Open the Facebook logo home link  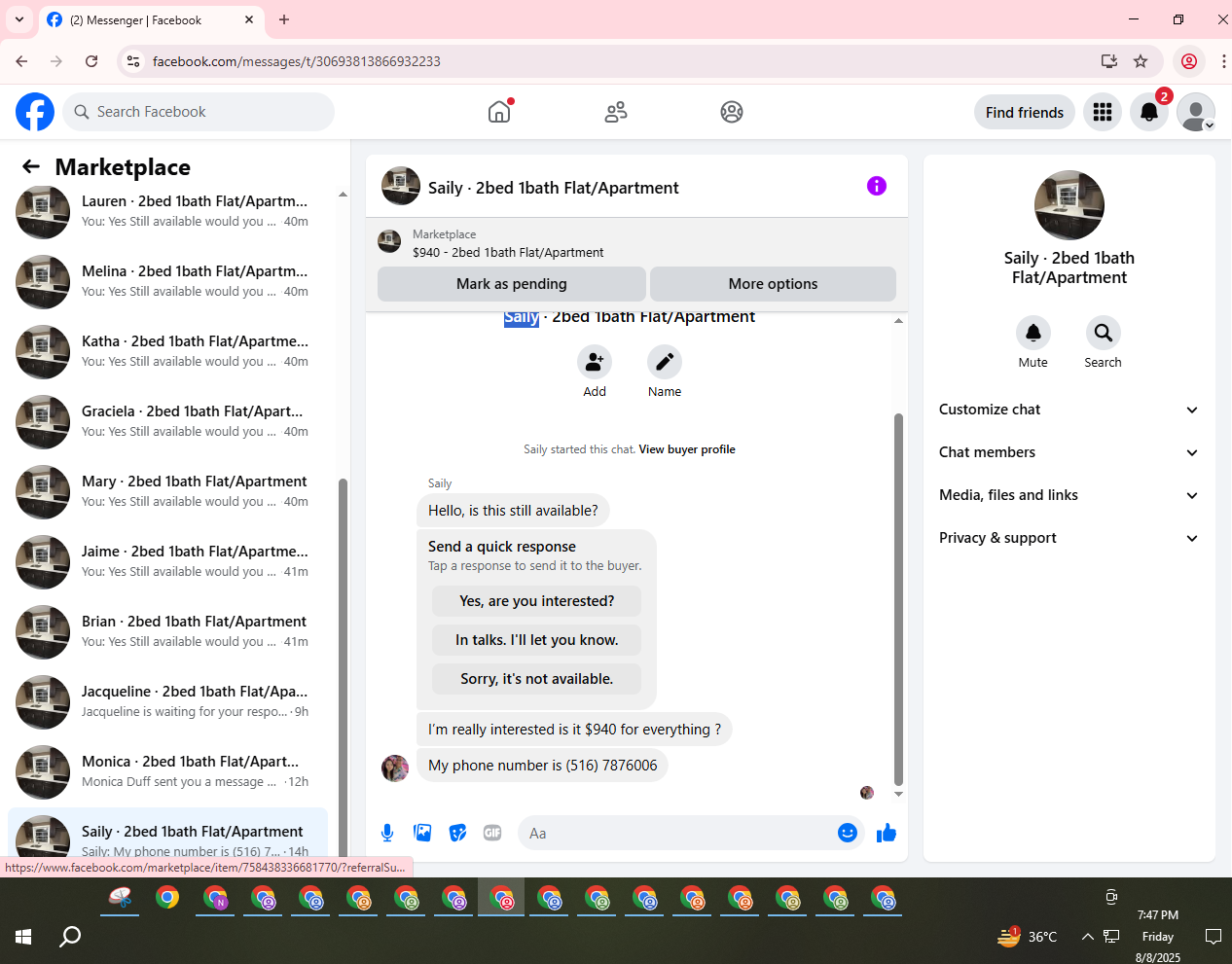[35, 112]
